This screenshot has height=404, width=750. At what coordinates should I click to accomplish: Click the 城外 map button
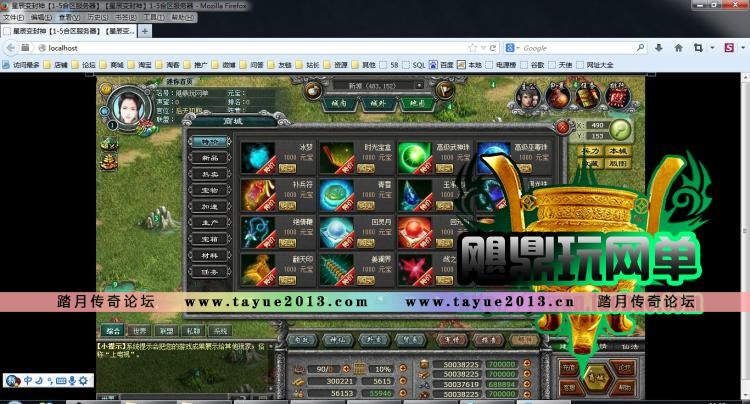[378, 103]
